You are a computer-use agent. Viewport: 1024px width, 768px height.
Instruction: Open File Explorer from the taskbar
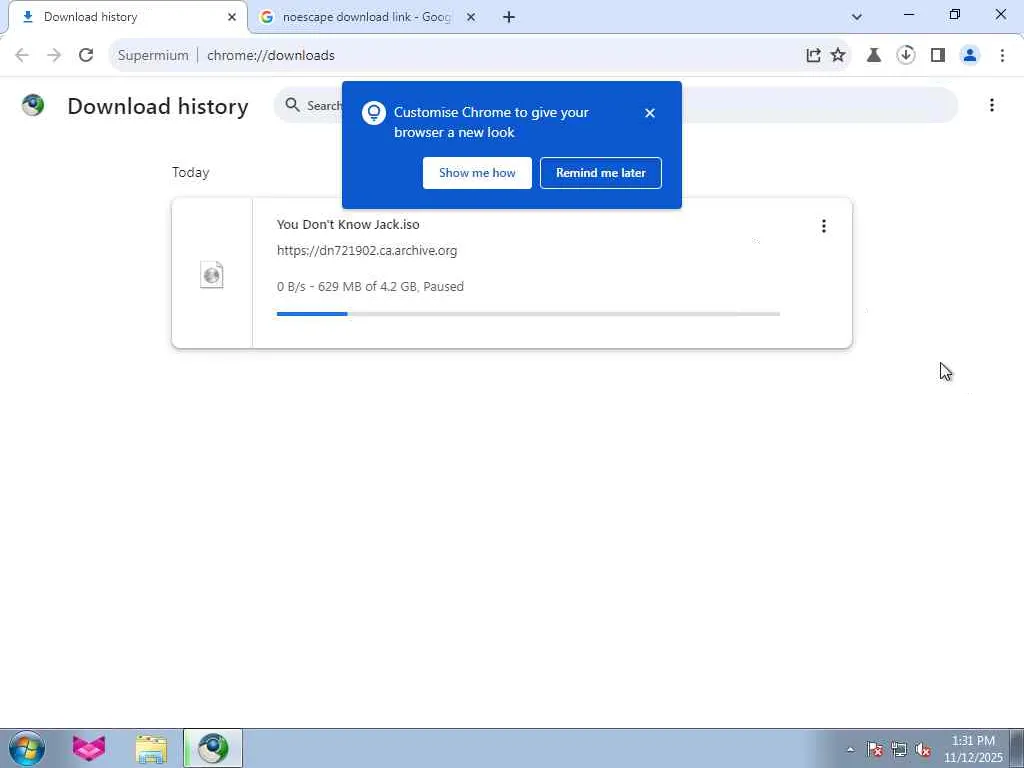coord(151,748)
